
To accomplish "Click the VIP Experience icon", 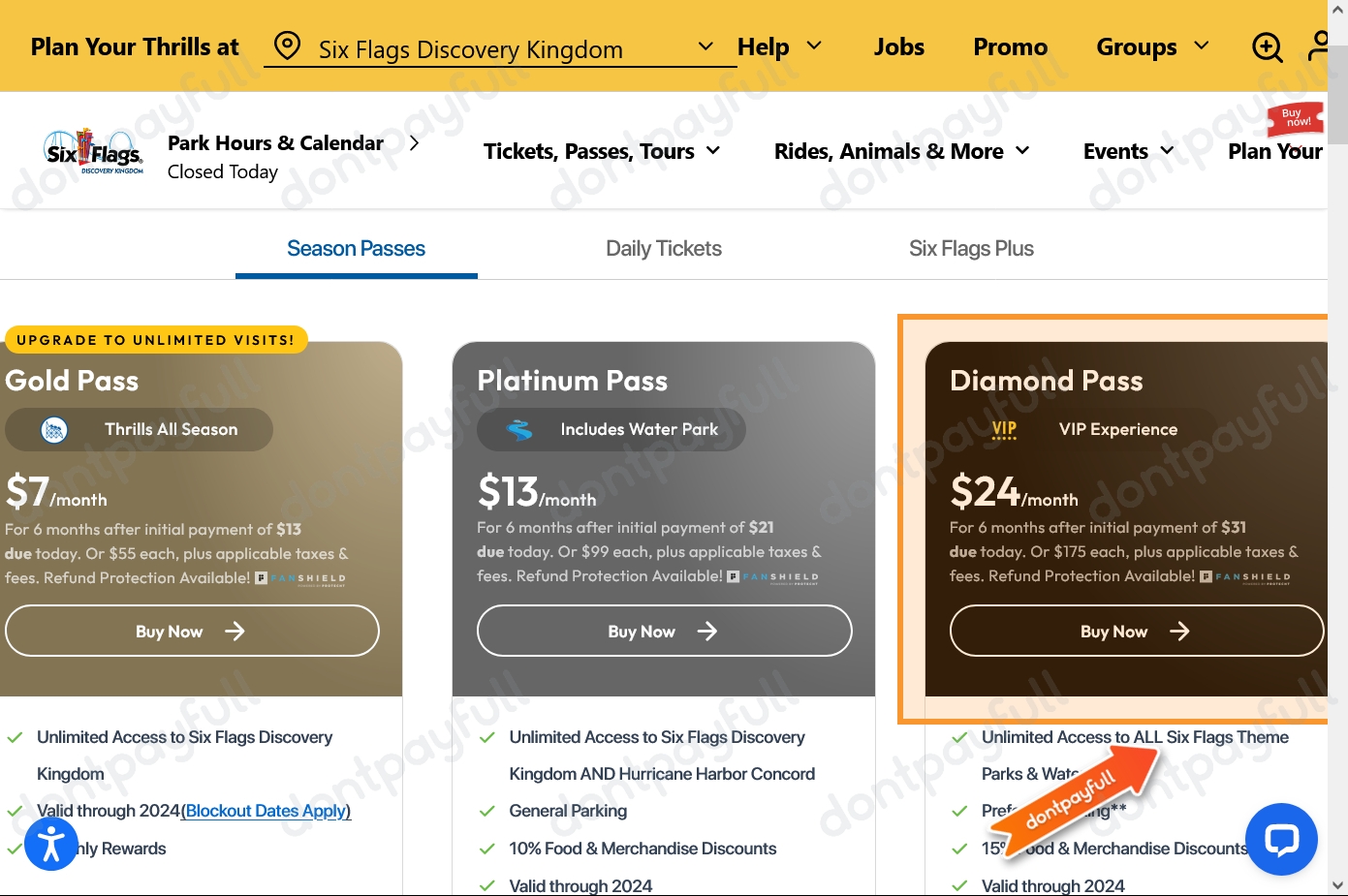I will 1004,429.
